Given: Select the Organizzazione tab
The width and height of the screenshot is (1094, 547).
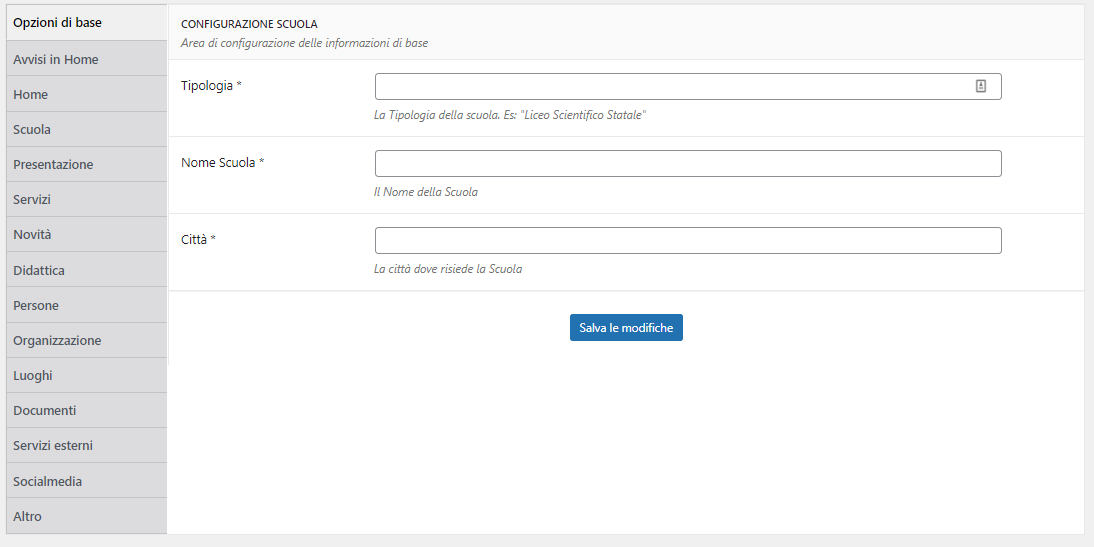Looking at the screenshot, I should [87, 340].
